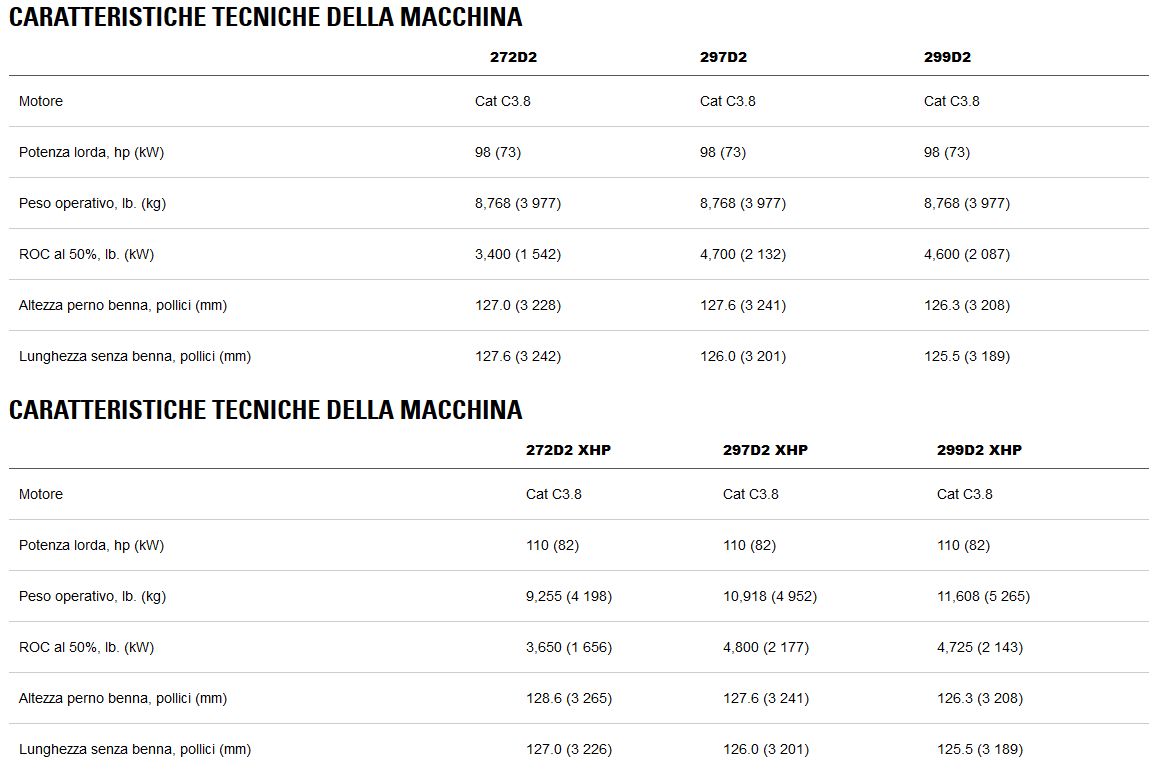This screenshot has width=1161, height=779.
Task: Select the ROC value 3,400 (1 542)
Action: pyautogui.click(x=518, y=254)
